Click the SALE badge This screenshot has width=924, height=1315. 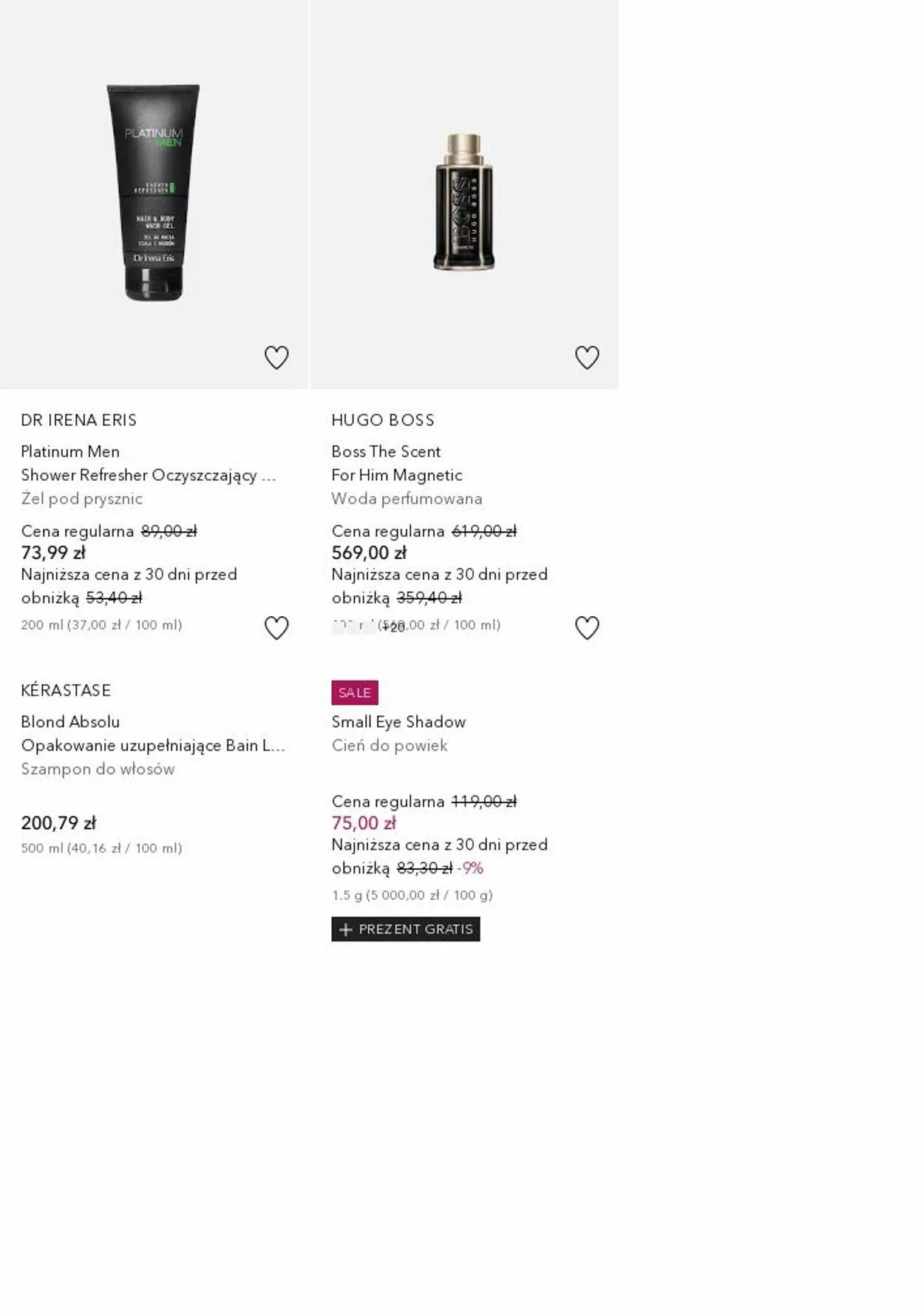[355, 693]
